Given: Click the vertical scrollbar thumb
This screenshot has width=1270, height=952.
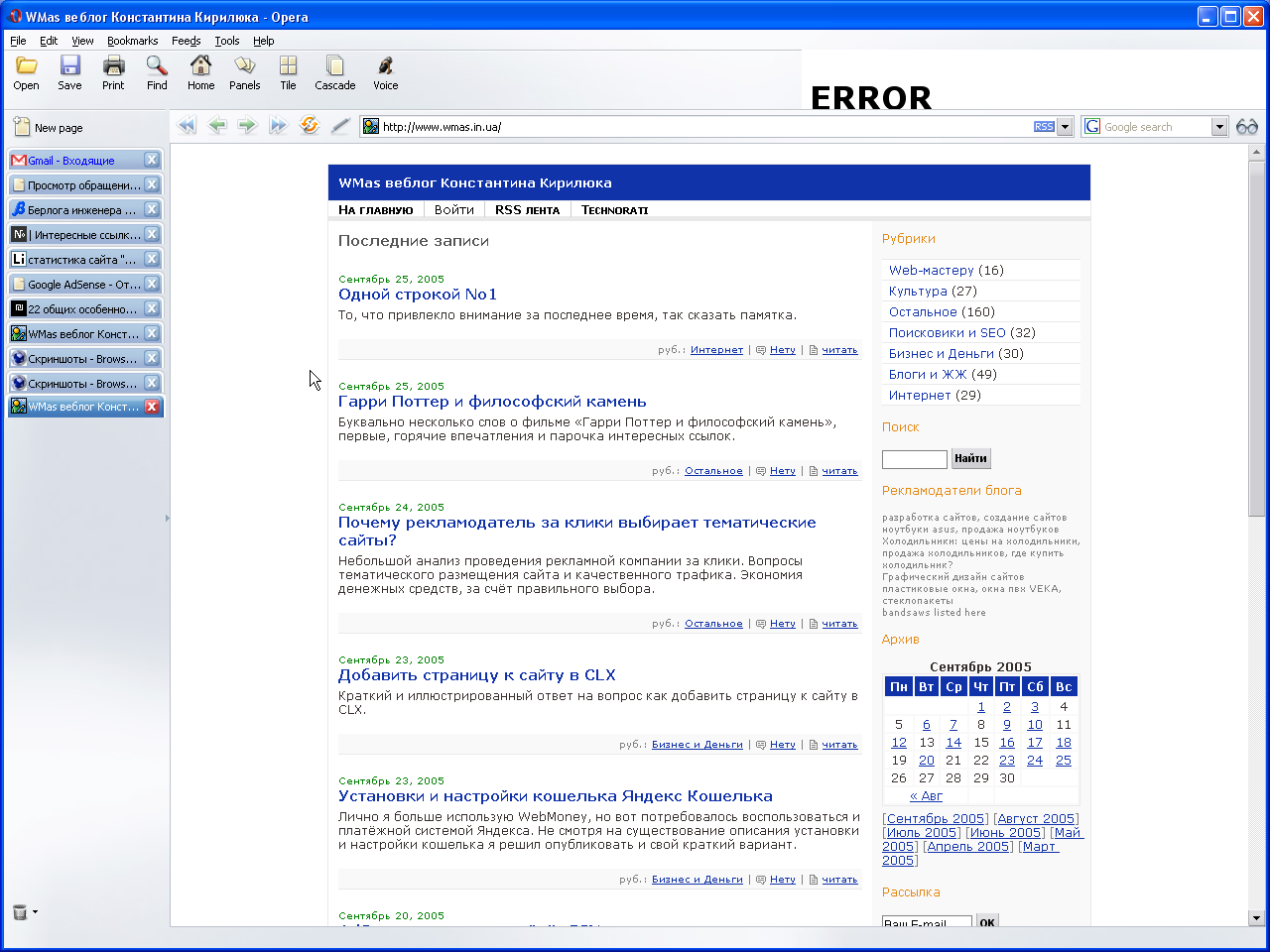Looking at the screenshot, I should [x=1256, y=337].
